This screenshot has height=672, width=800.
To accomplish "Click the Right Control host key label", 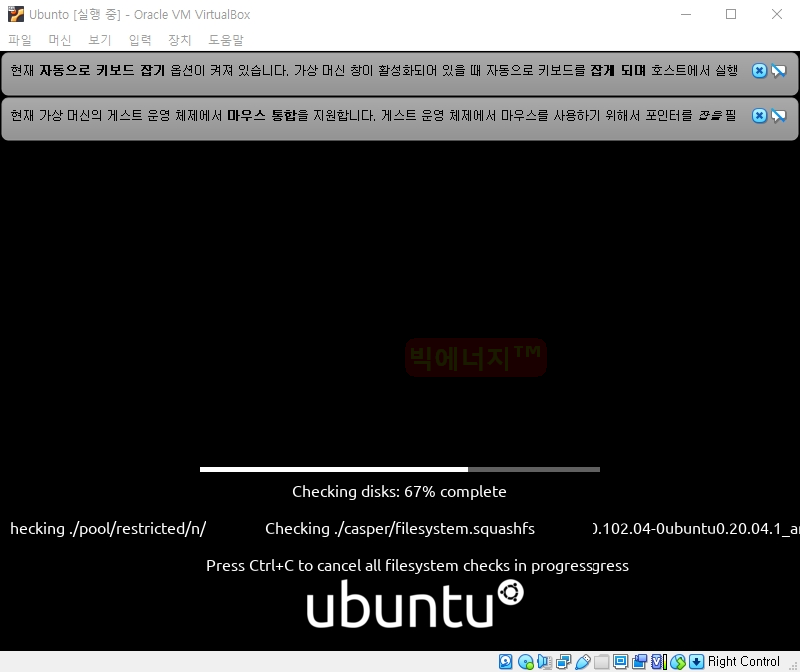I will click(744, 661).
